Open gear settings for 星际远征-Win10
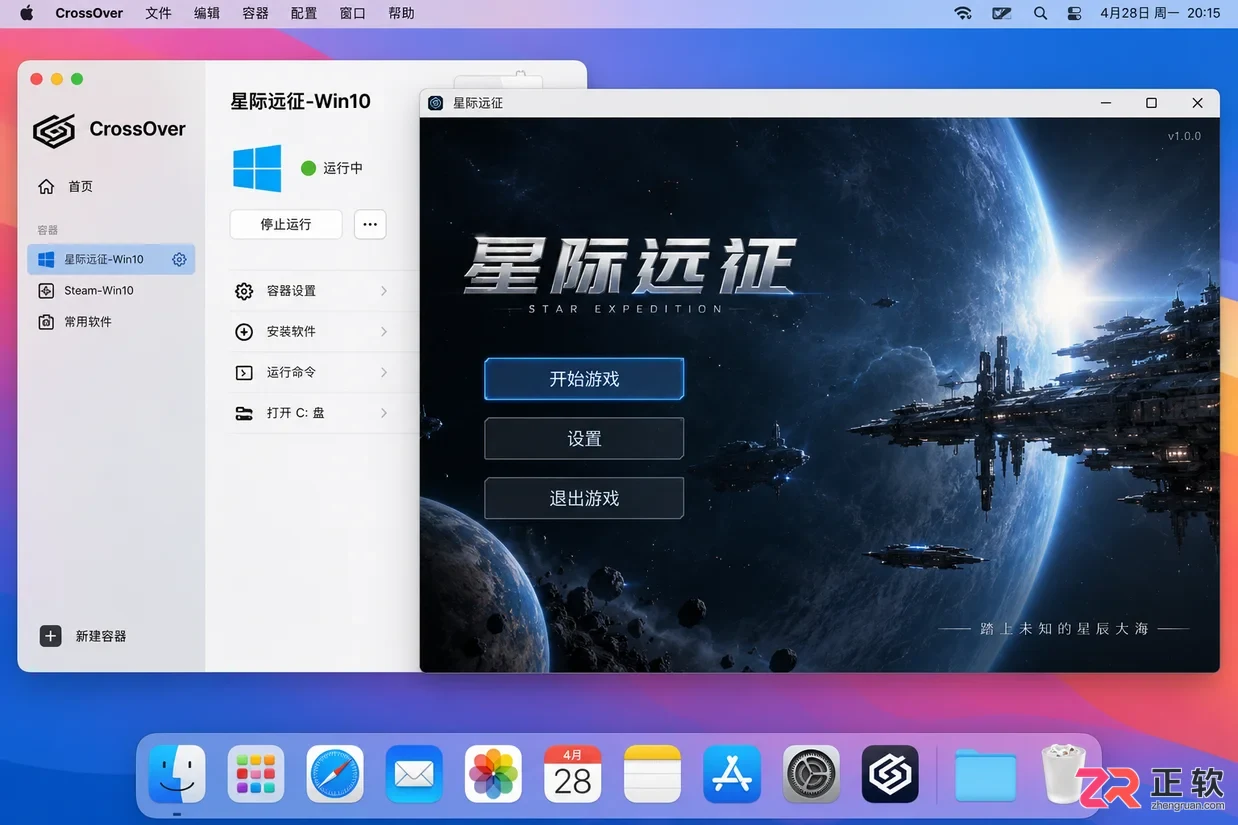Screen dimensions: 1238x825 [x=179, y=259]
